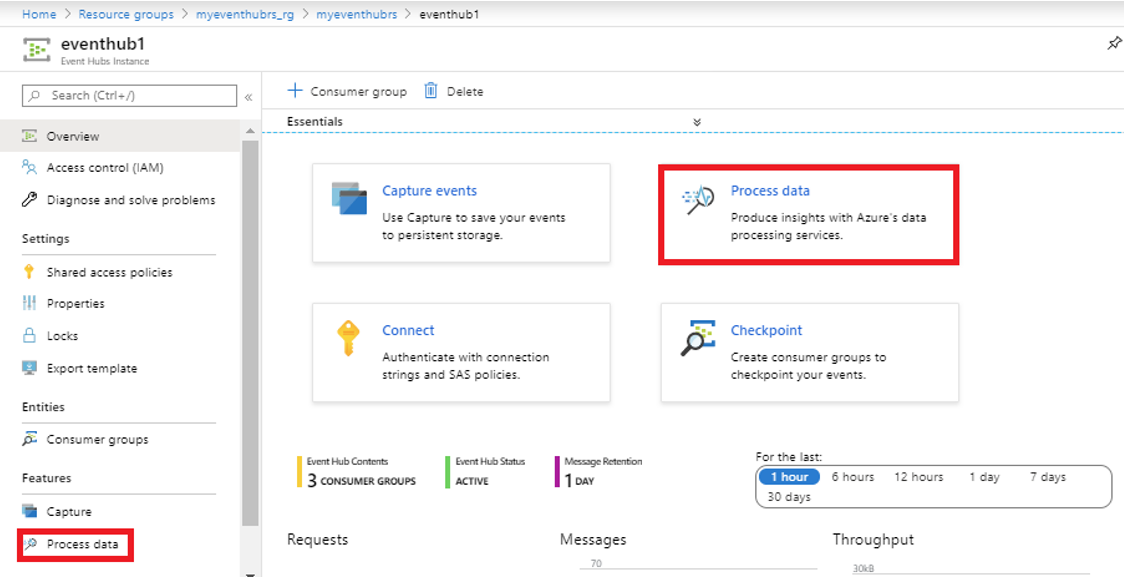The image size is (1124, 579).
Task: Click the Throughput chart heading
Action: 873,540
